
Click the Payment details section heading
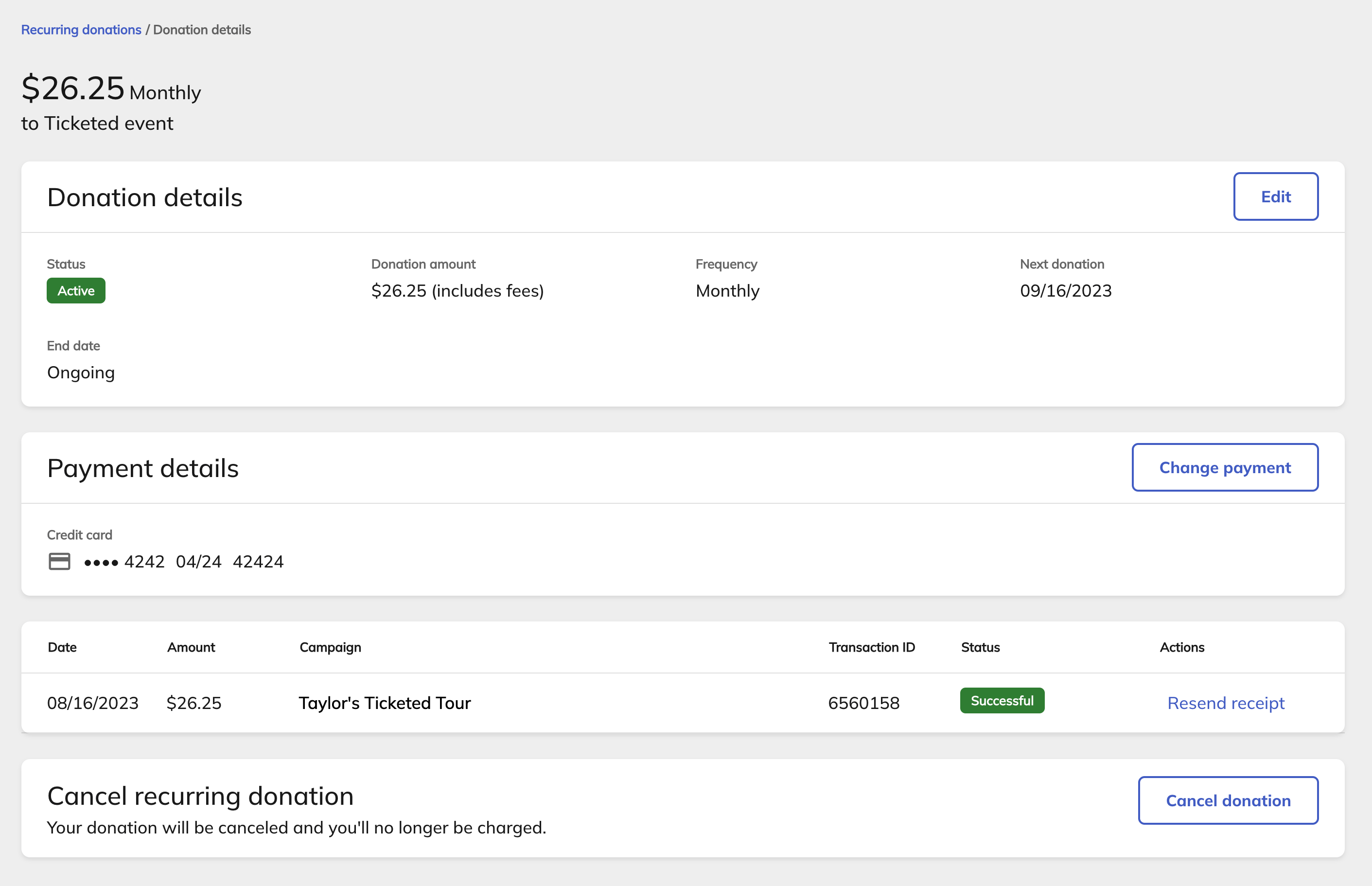(142, 468)
